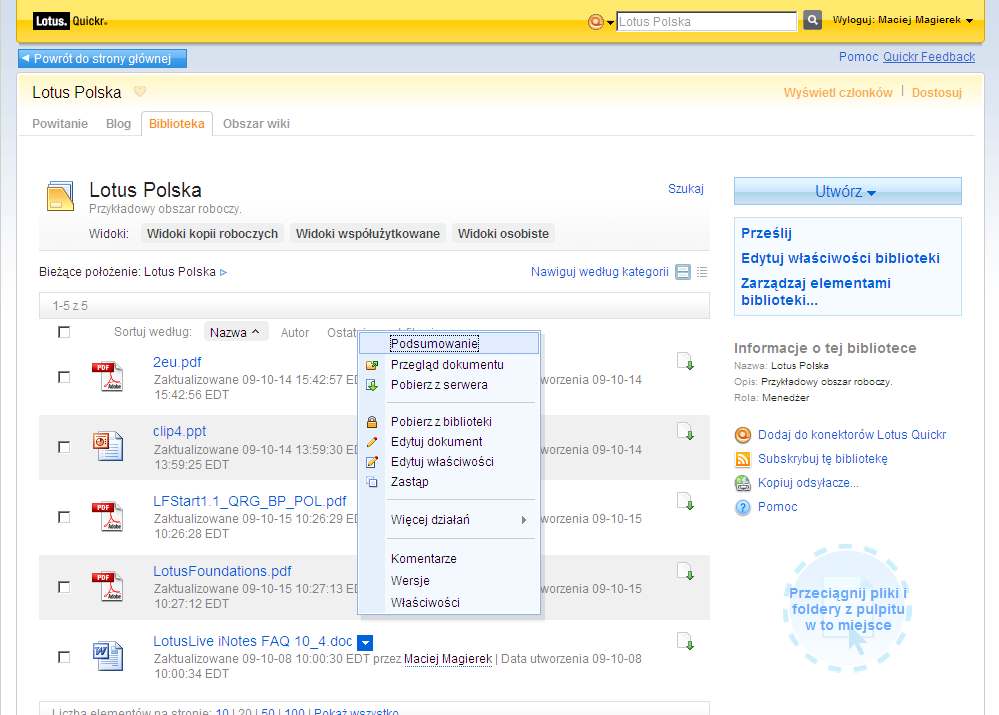Choose Przegląd dokumentu menu item
Screen dimensions: 999x715
click(x=449, y=365)
